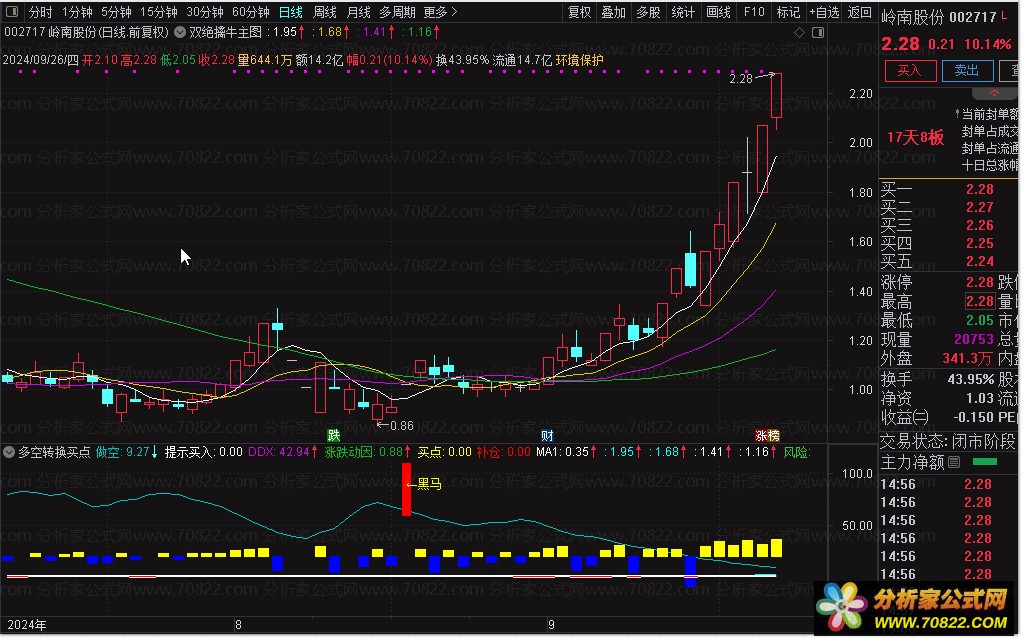Image resolution: width=1024 pixels, height=639 pixels.
Task: Click the 买入 buy button
Action: pos(910,70)
